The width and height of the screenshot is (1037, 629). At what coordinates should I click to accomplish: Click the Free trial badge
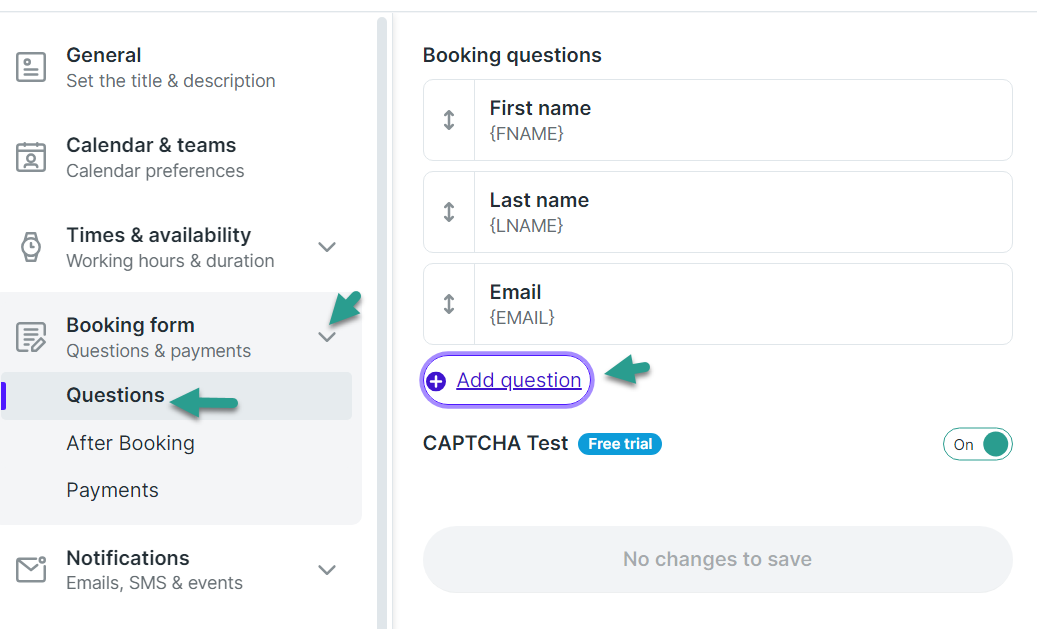(x=619, y=444)
